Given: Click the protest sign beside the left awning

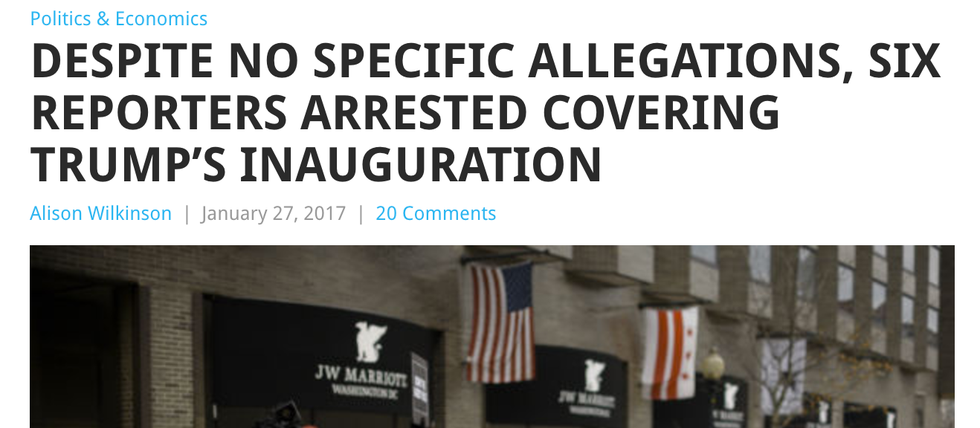Looking at the screenshot, I should [x=419, y=387].
